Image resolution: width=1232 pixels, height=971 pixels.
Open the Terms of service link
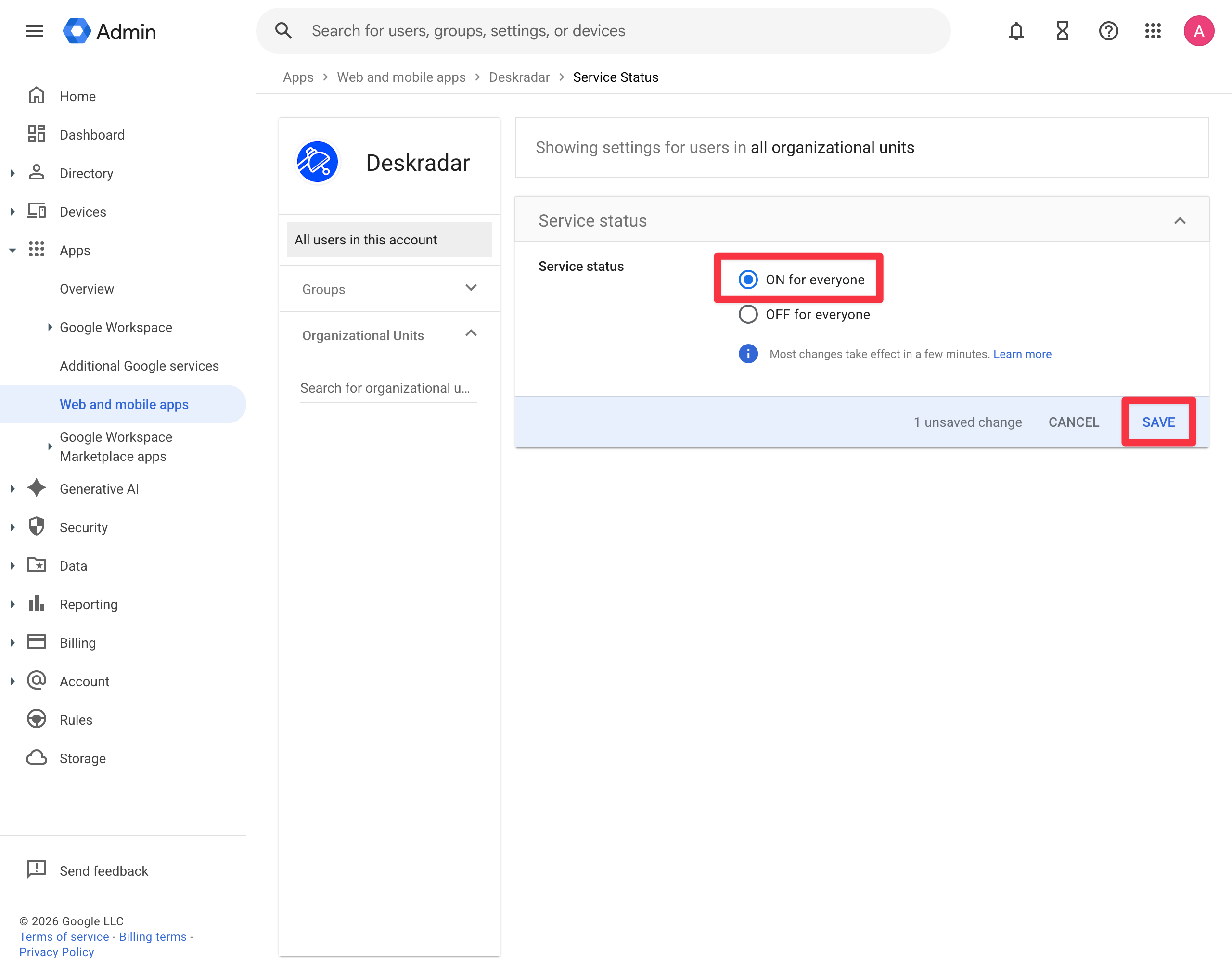[64, 936]
